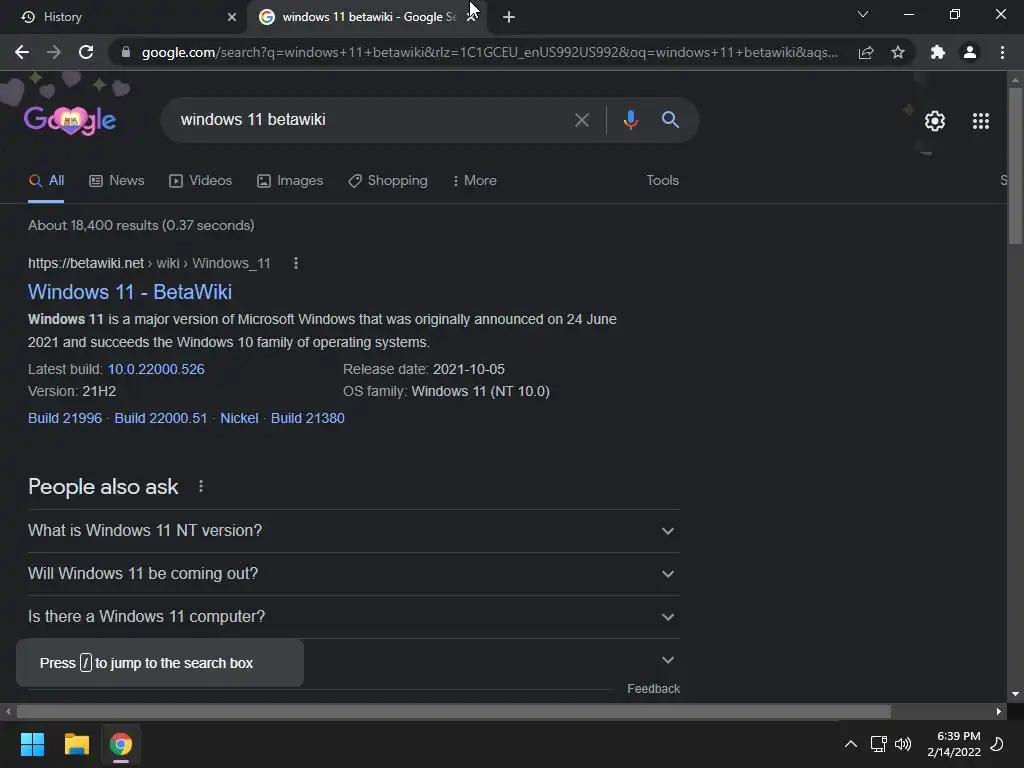
Task: Open clock showing 6:39 PM
Action: 954,744
